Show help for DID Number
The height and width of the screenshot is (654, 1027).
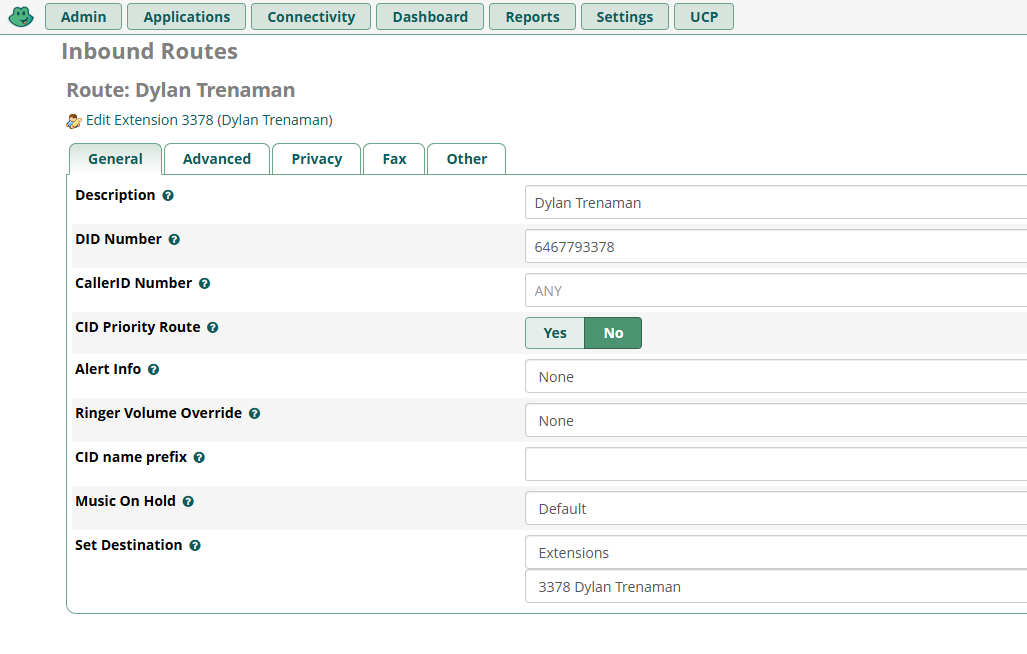coord(174,240)
